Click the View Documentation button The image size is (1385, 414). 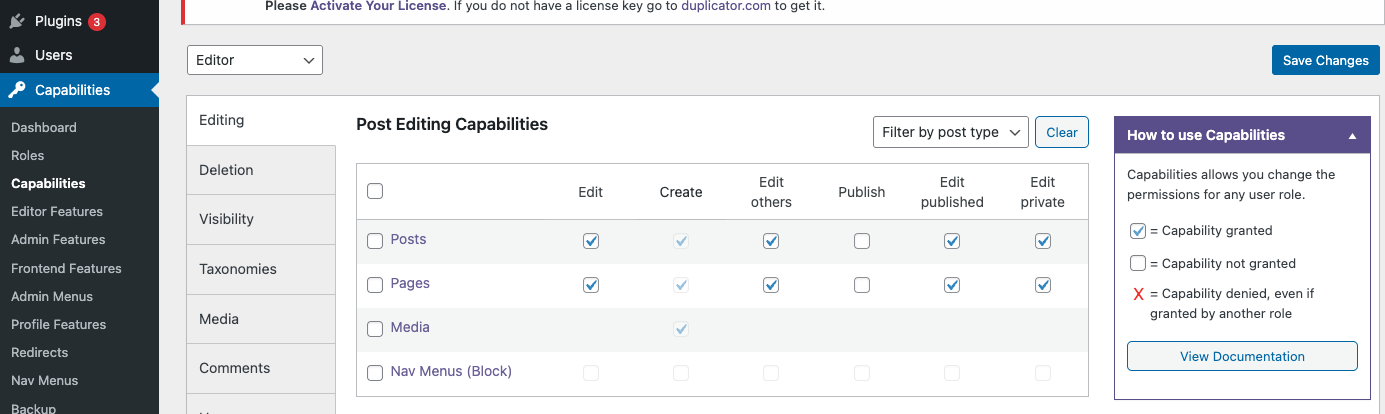coord(1242,356)
